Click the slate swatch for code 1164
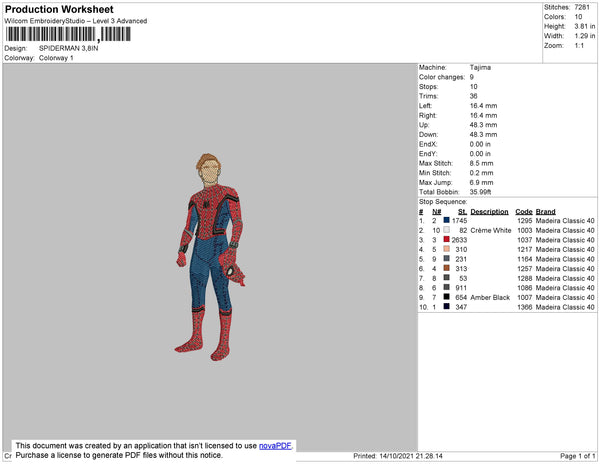 click(x=446, y=259)
